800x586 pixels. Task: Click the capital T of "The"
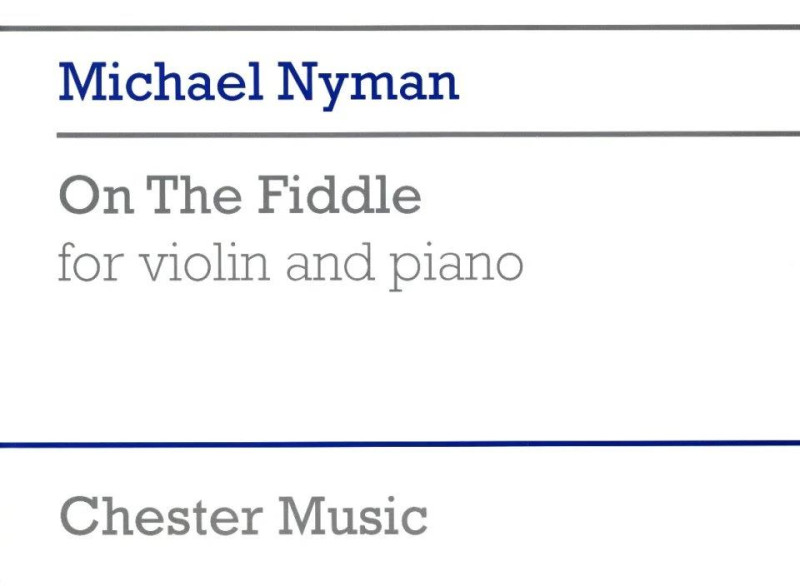click(x=164, y=195)
